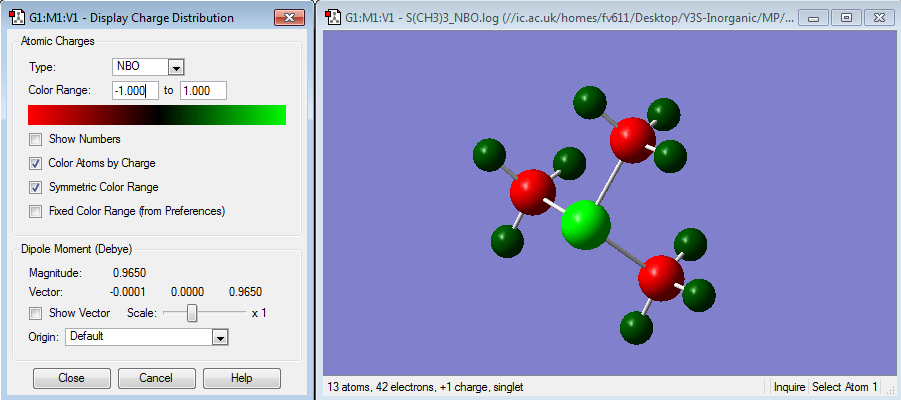The image size is (901, 400).
Task: Click the Color Range maximum field 1.000
Action: pos(203,91)
